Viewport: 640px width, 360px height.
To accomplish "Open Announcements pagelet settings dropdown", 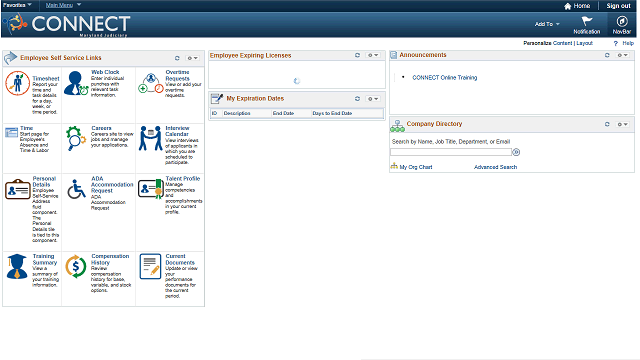I will point(622,55).
